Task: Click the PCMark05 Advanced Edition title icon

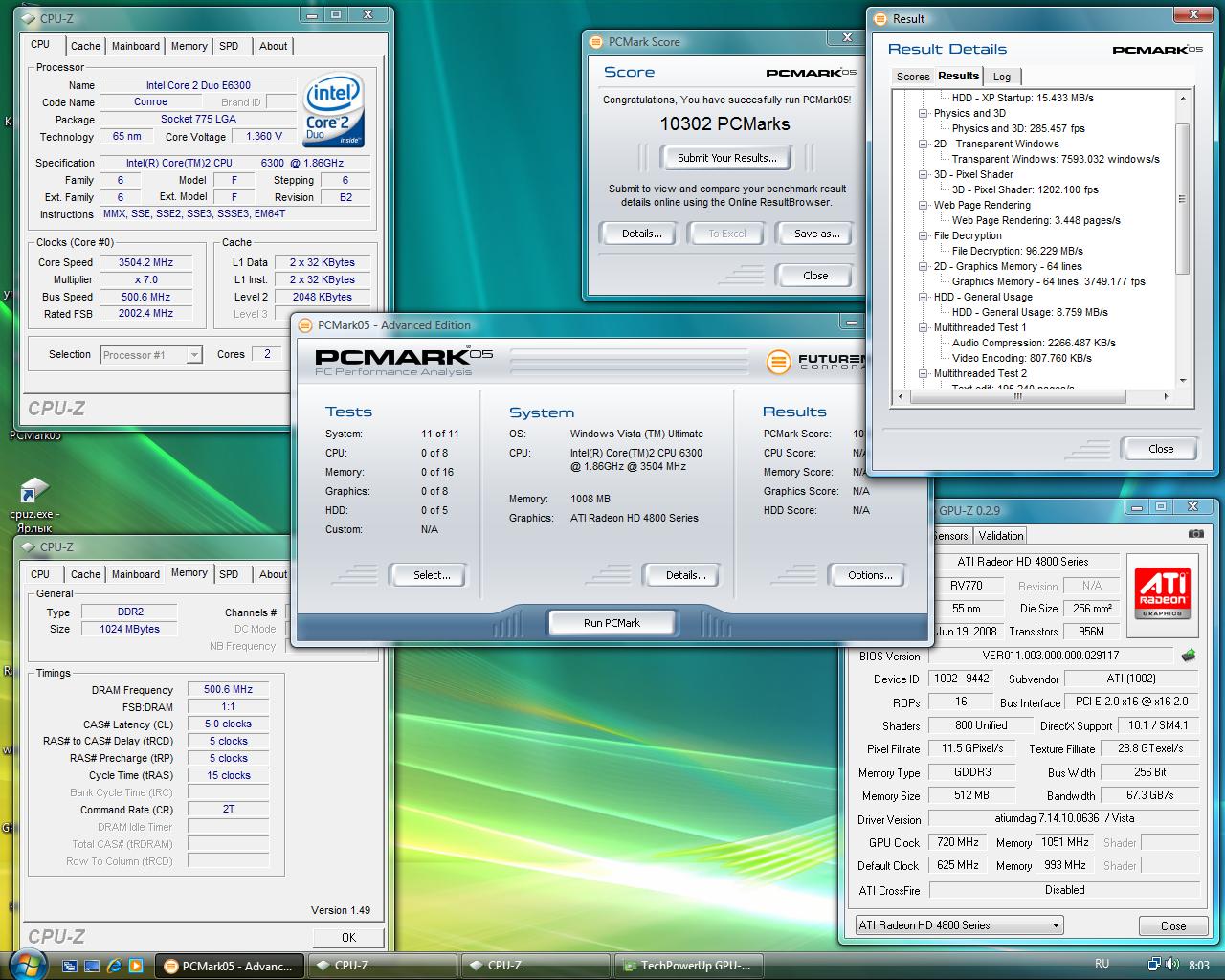Action: click(x=305, y=325)
